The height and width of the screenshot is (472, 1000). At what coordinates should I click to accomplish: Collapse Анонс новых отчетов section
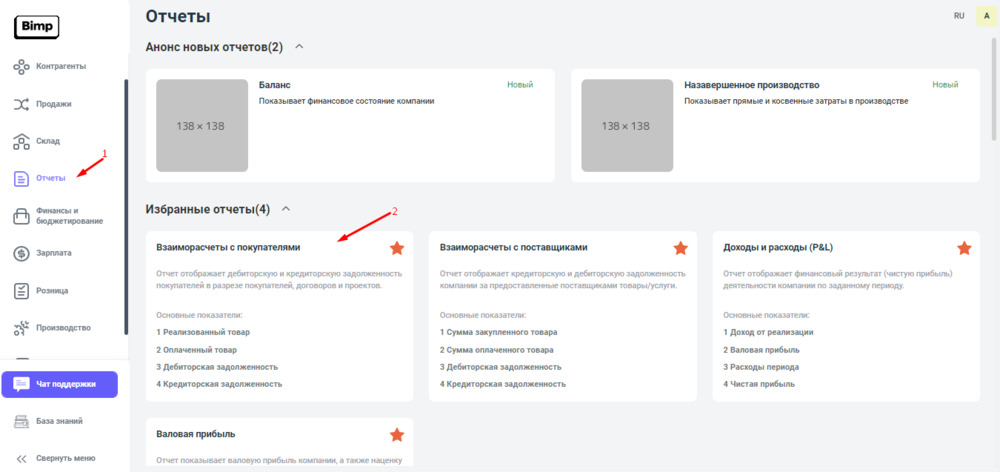tap(299, 47)
